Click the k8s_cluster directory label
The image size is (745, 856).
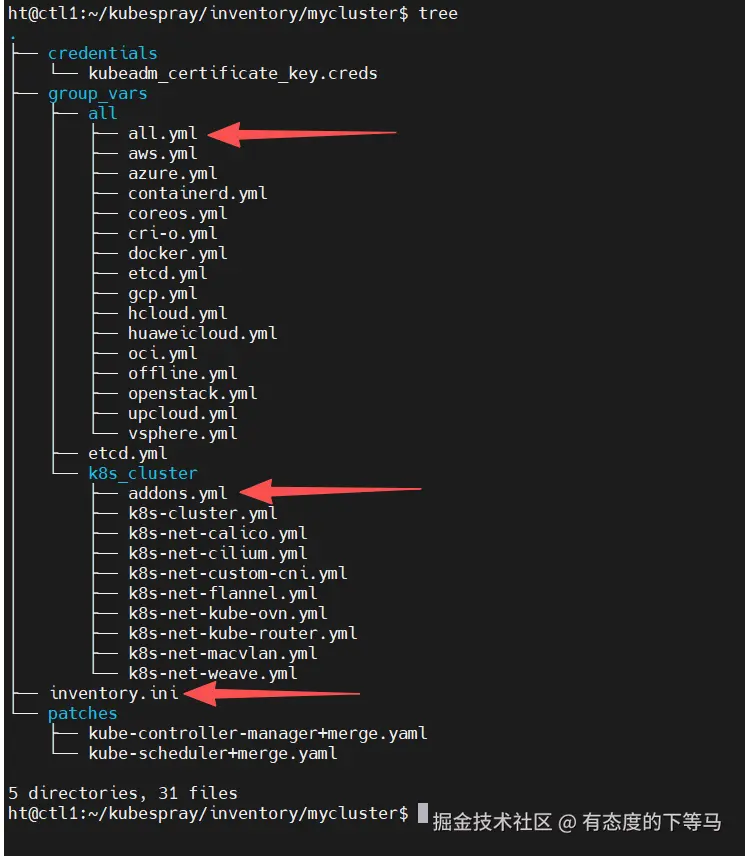point(142,473)
